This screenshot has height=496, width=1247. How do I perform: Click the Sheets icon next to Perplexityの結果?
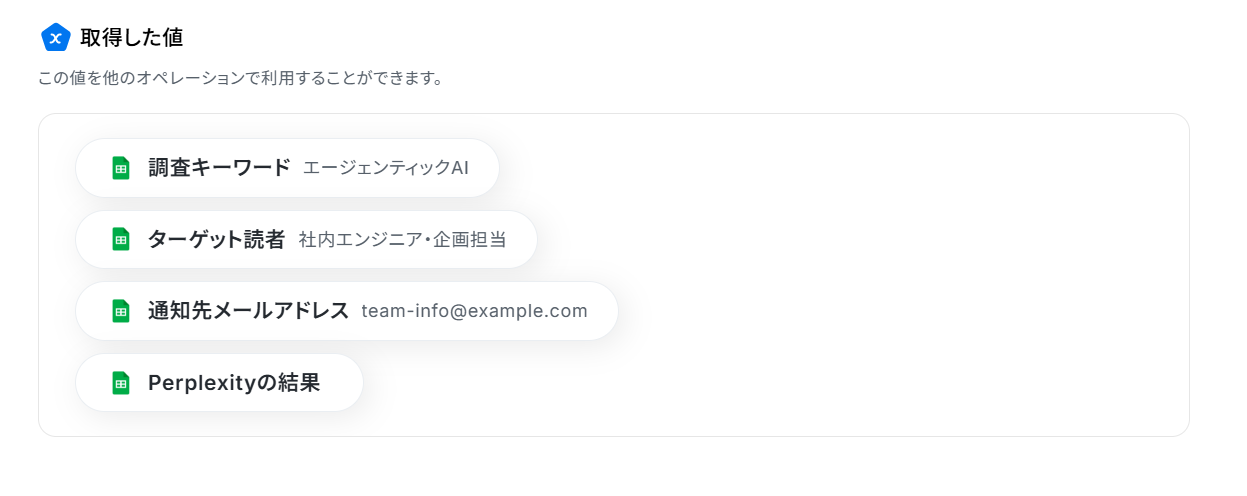[x=121, y=382]
